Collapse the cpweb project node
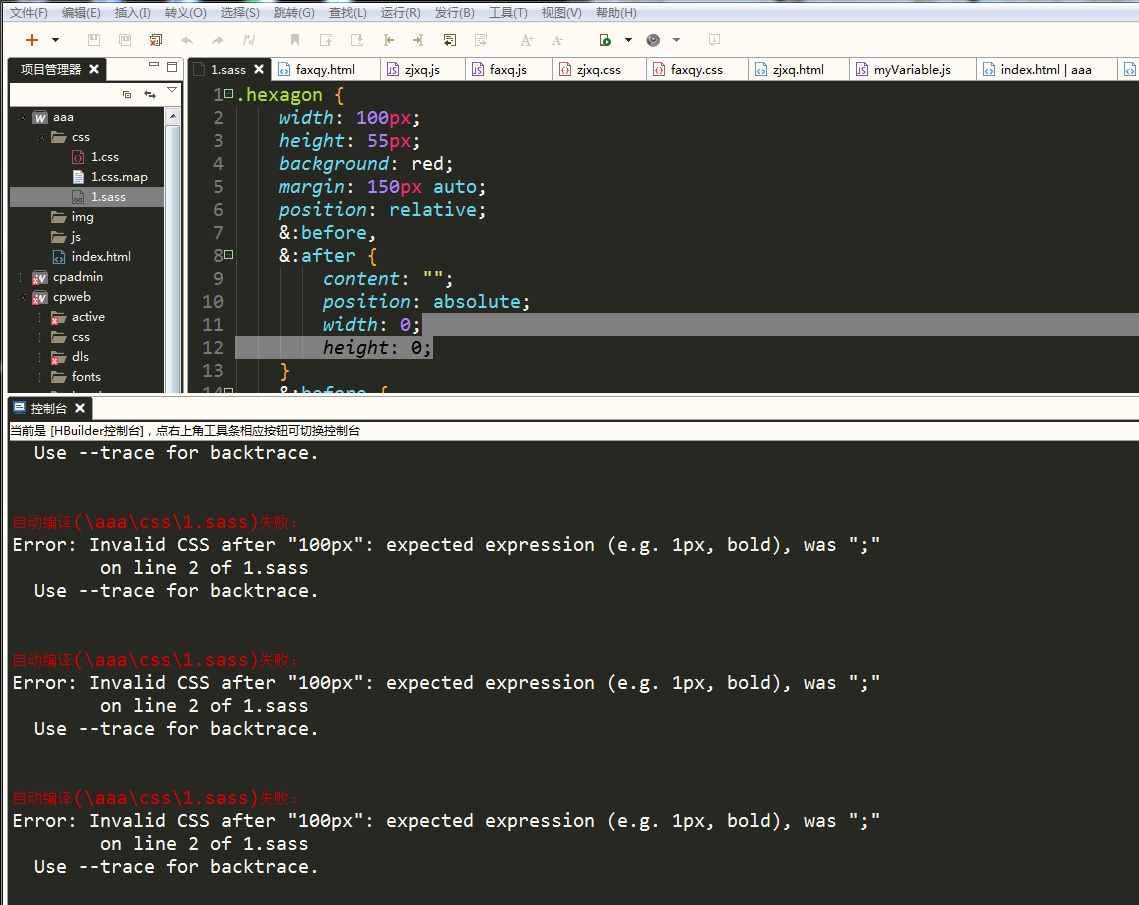The width and height of the screenshot is (1139, 905). tap(23, 297)
